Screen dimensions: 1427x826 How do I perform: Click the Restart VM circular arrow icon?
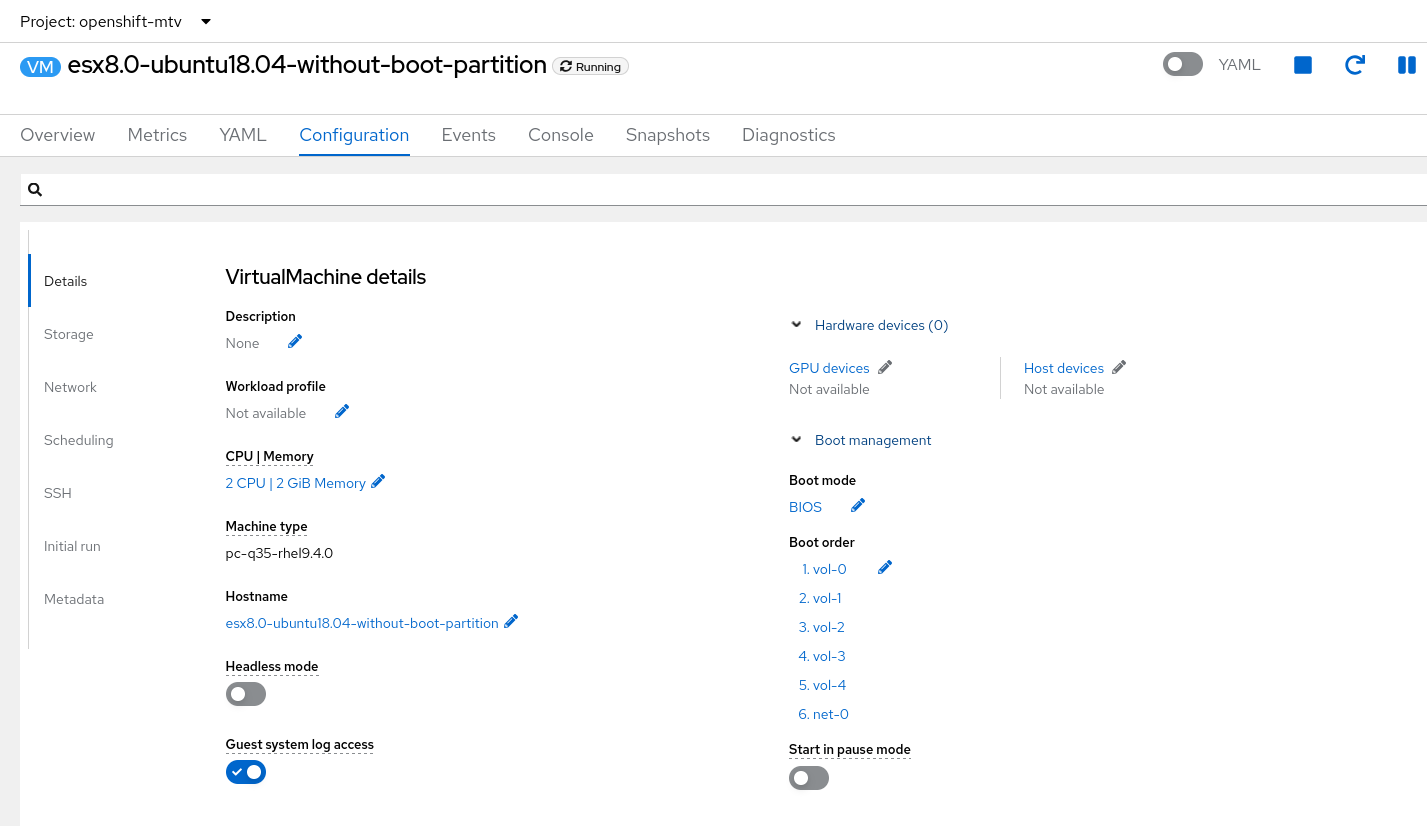pos(1354,65)
